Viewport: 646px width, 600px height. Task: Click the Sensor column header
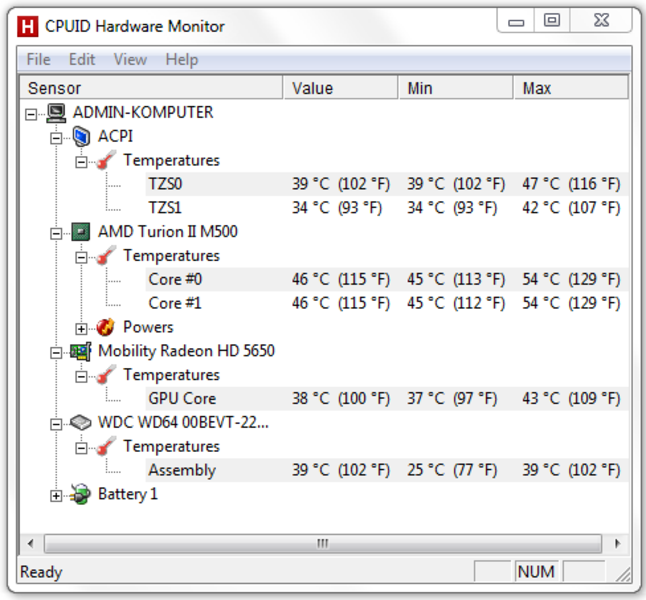pos(151,88)
